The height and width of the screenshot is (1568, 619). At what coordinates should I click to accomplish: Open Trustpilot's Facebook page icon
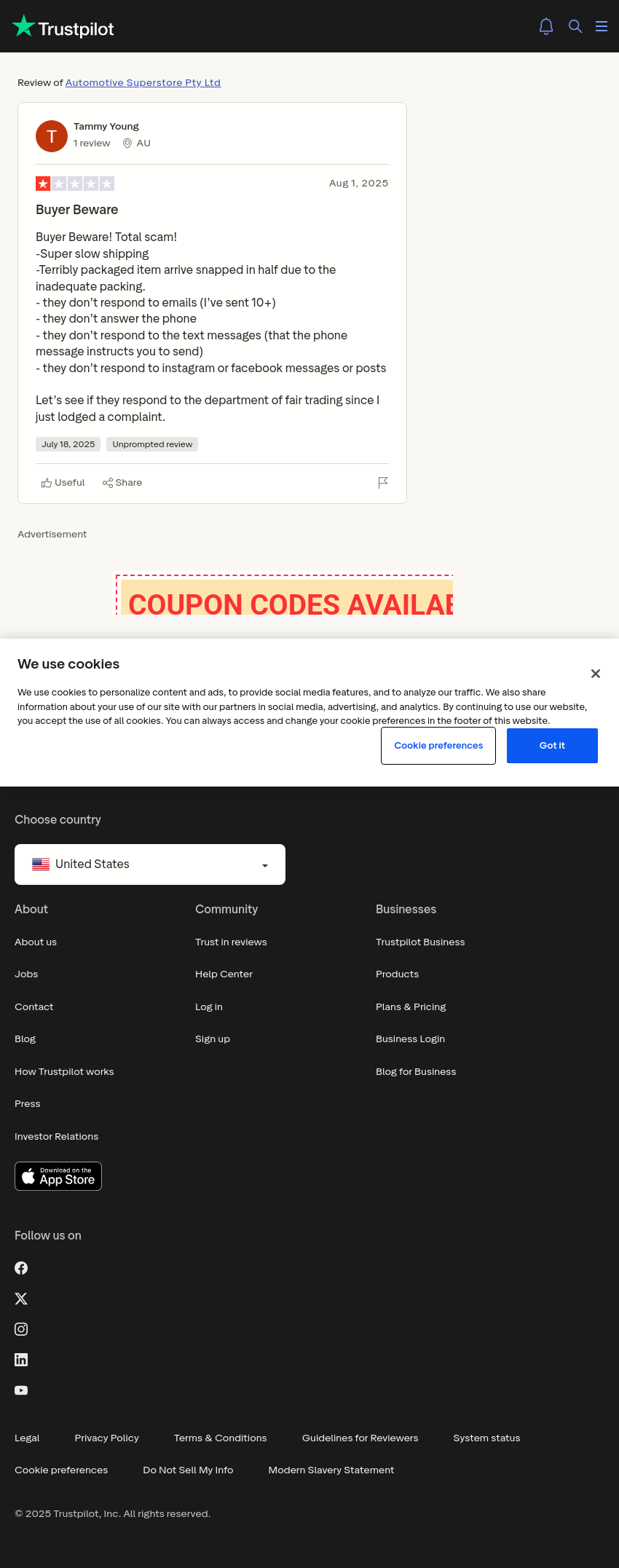click(21, 1268)
